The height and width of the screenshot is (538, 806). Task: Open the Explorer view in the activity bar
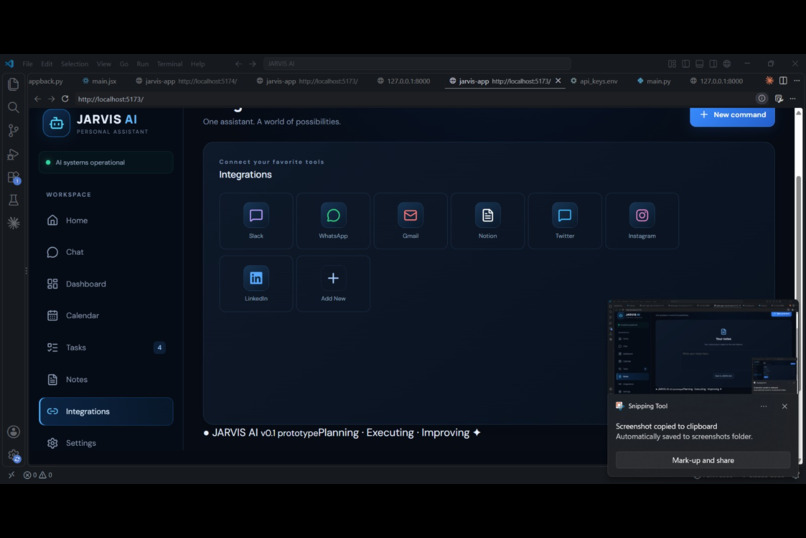click(13, 84)
